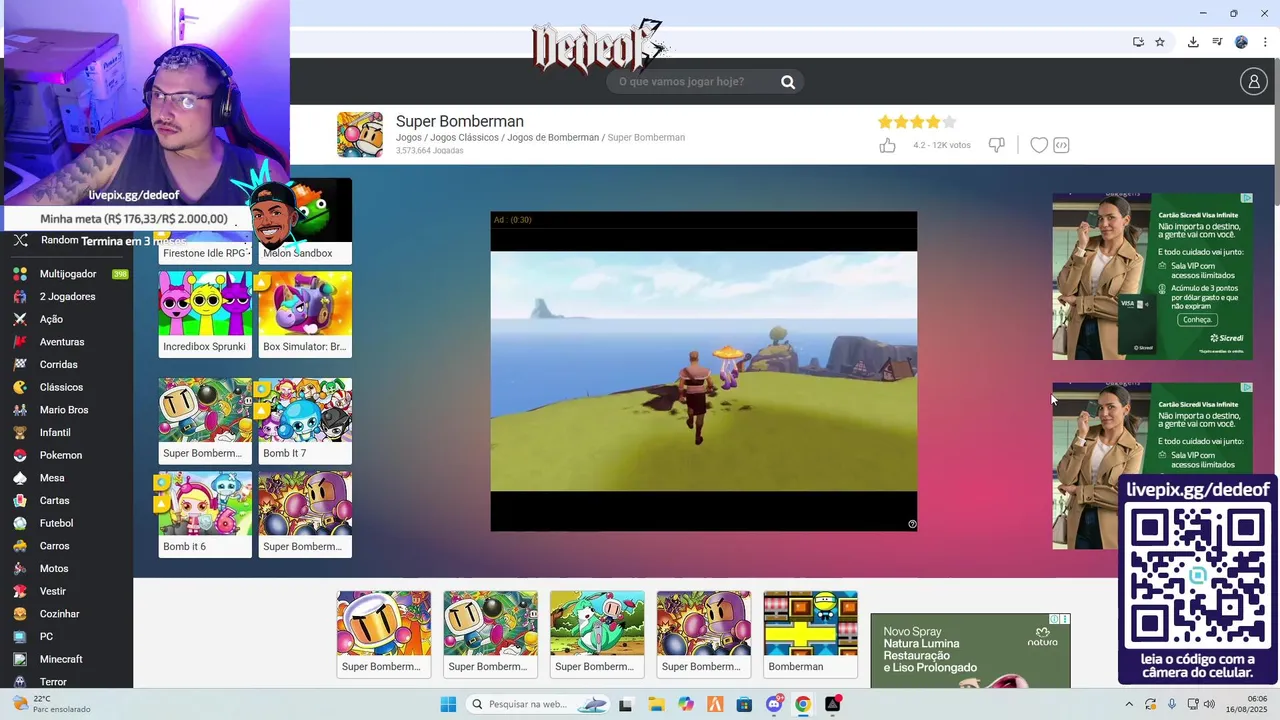This screenshot has width=1280, height=720.
Task: Open the Chrome three-dot menu
Action: (1265, 42)
